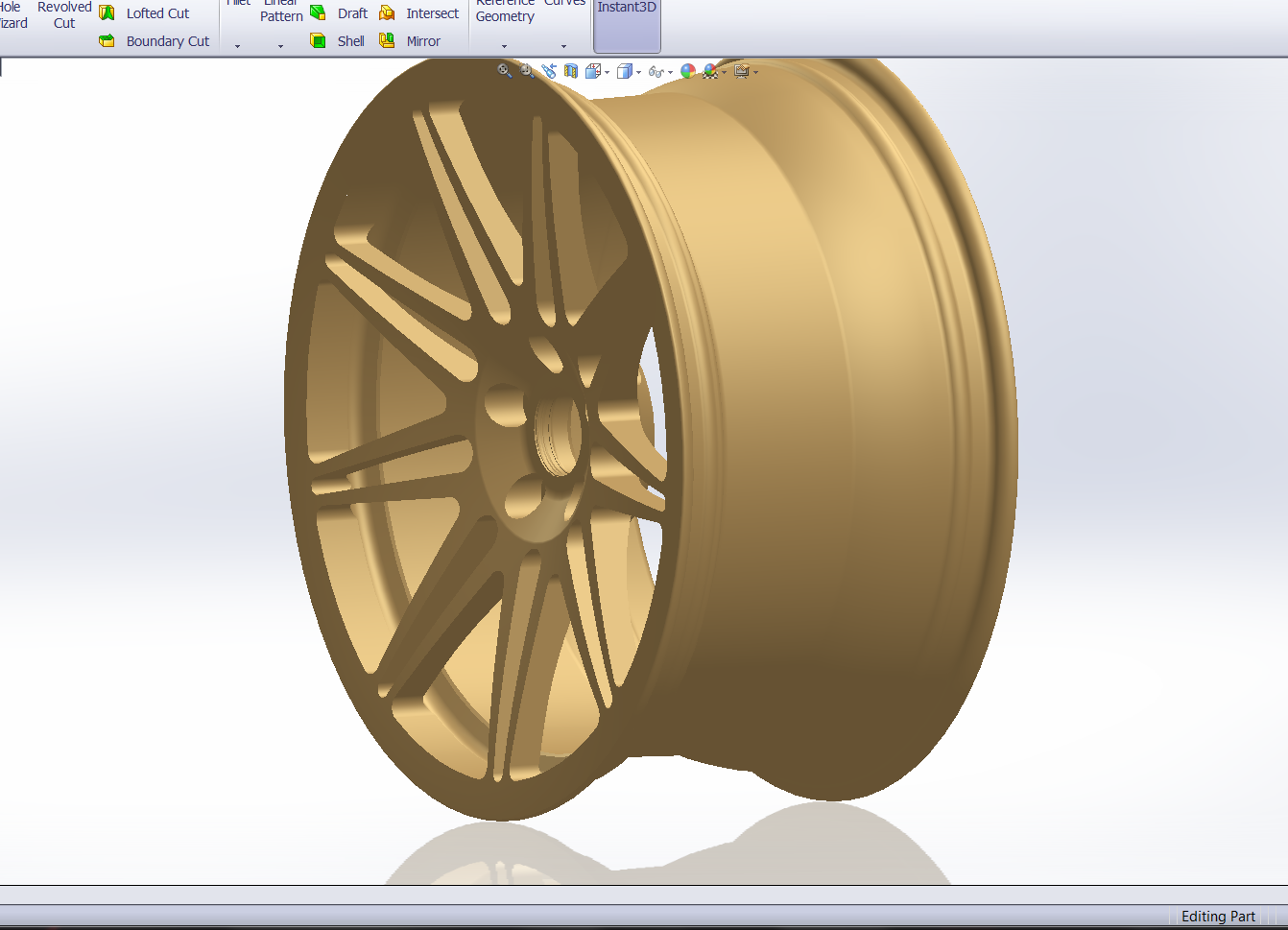Expand the View Orientation dropdown arrow
This screenshot has width=1288, height=930.
607,72
